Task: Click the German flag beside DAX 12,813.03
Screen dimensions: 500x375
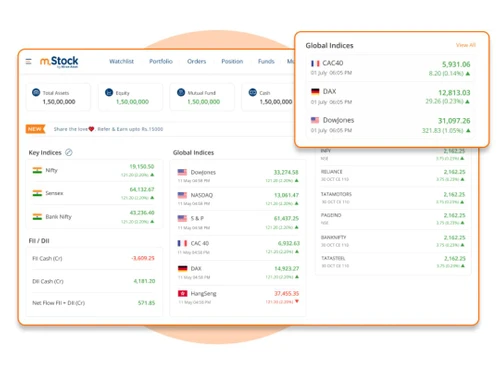Action: point(315,91)
